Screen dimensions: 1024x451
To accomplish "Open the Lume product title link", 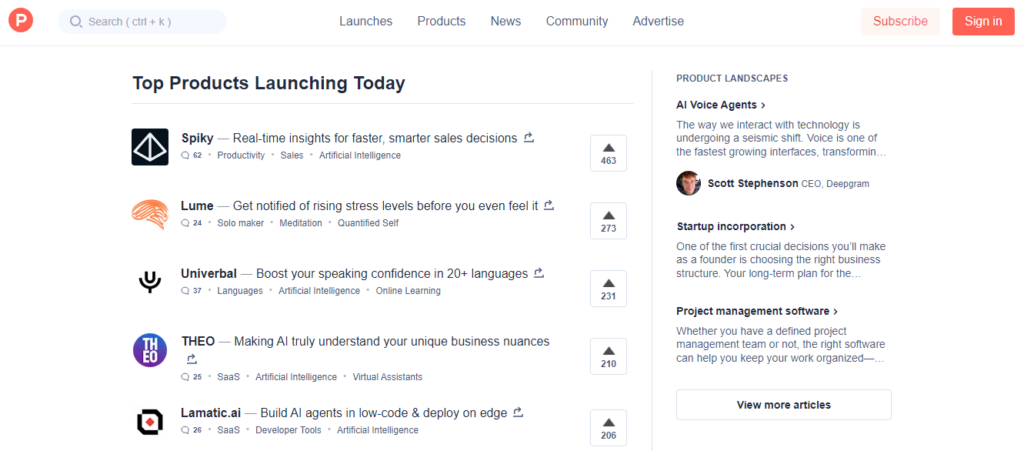I will tap(197, 206).
